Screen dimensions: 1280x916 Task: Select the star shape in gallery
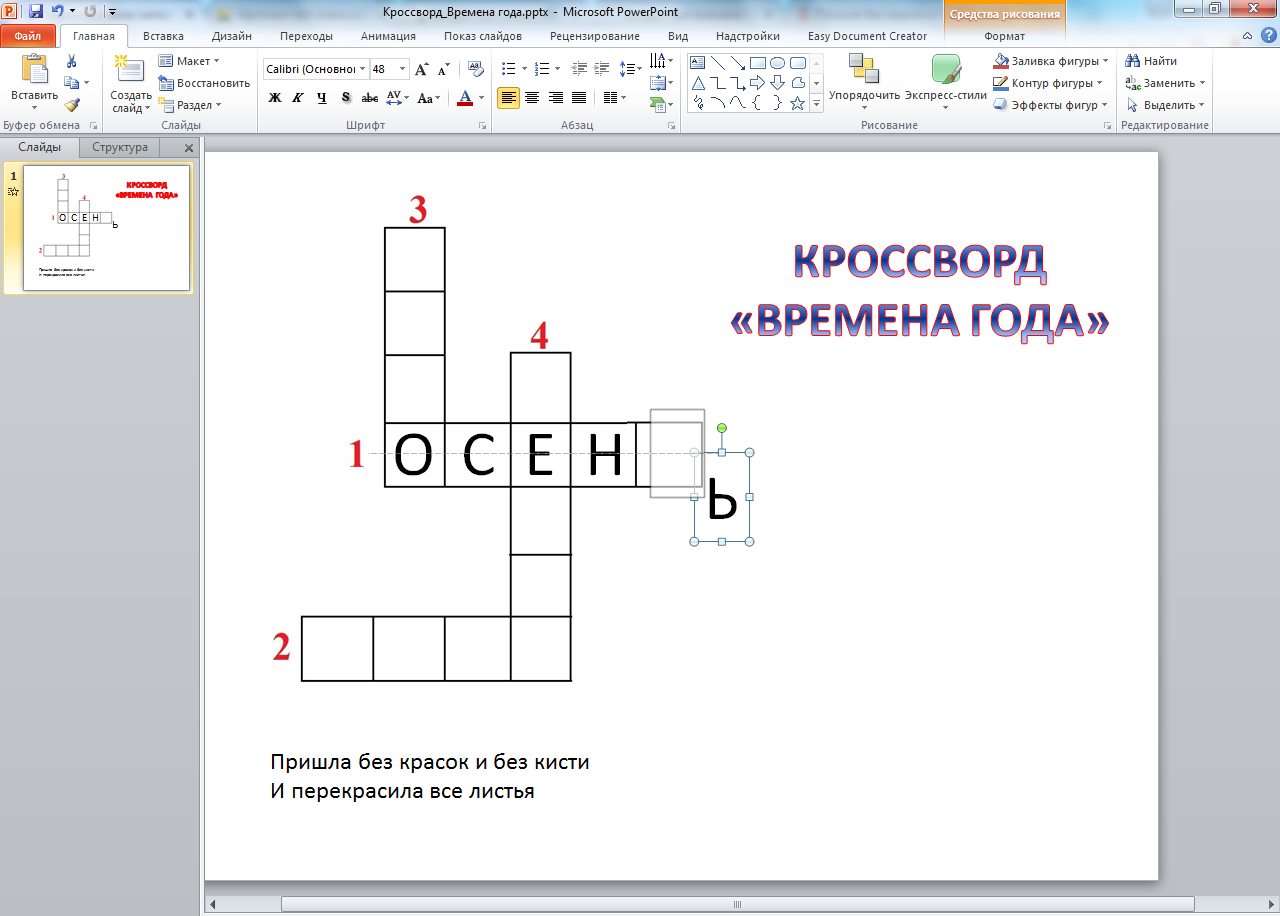(797, 102)
